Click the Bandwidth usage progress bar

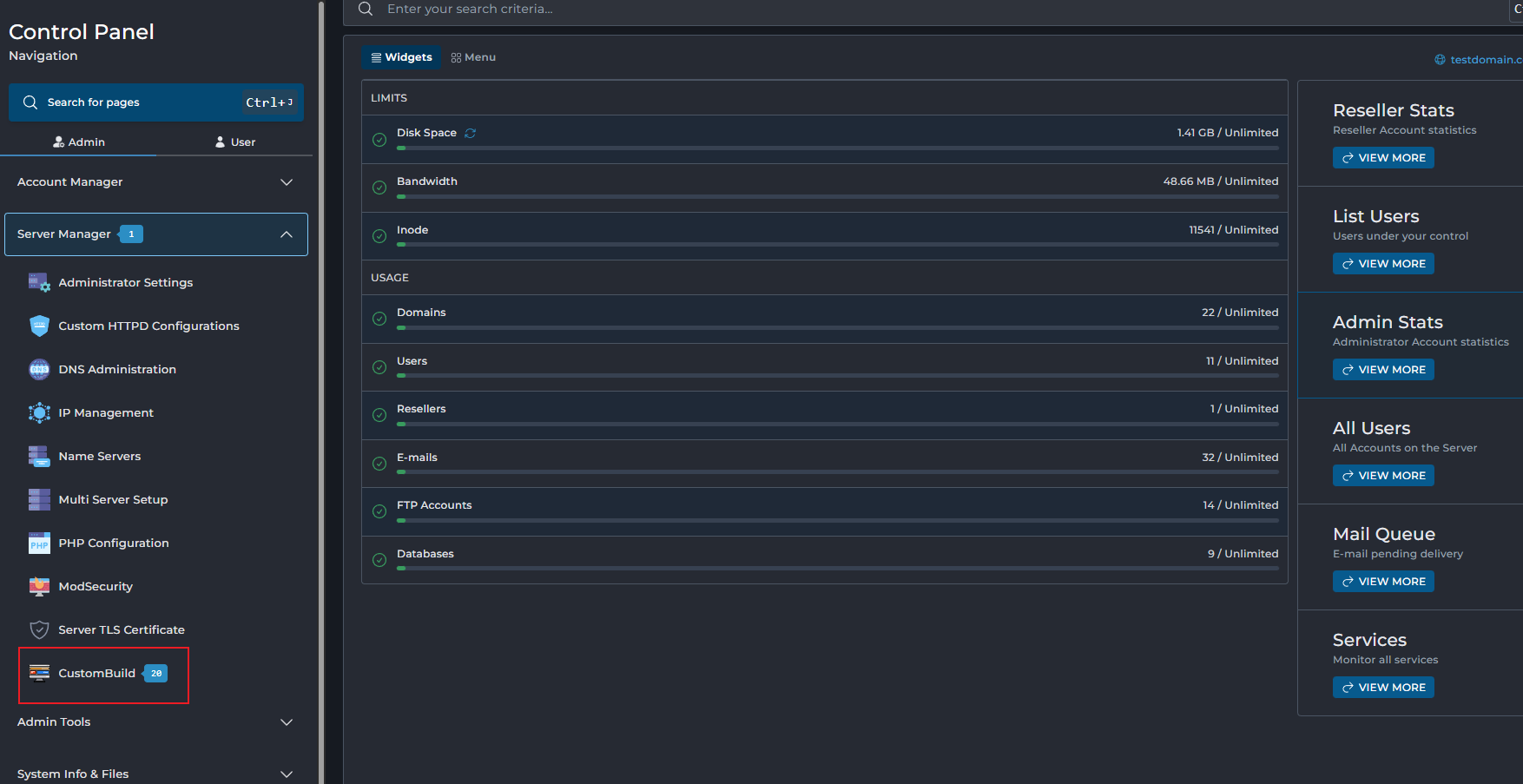tap(837, 197)
